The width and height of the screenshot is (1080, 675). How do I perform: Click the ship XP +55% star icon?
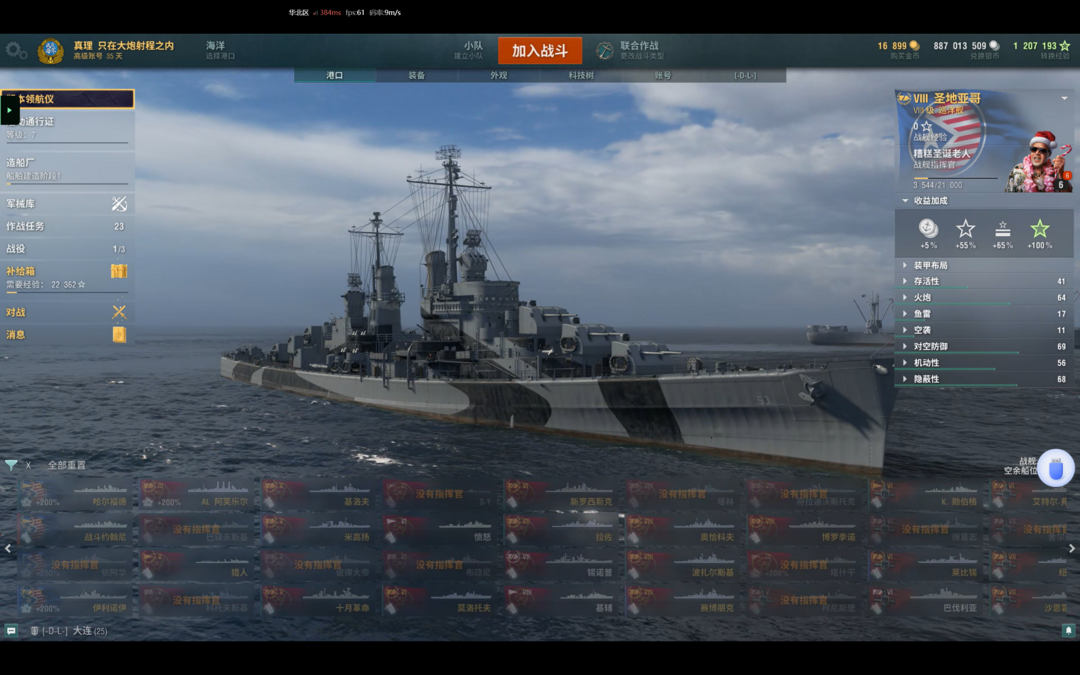[966, 229]
